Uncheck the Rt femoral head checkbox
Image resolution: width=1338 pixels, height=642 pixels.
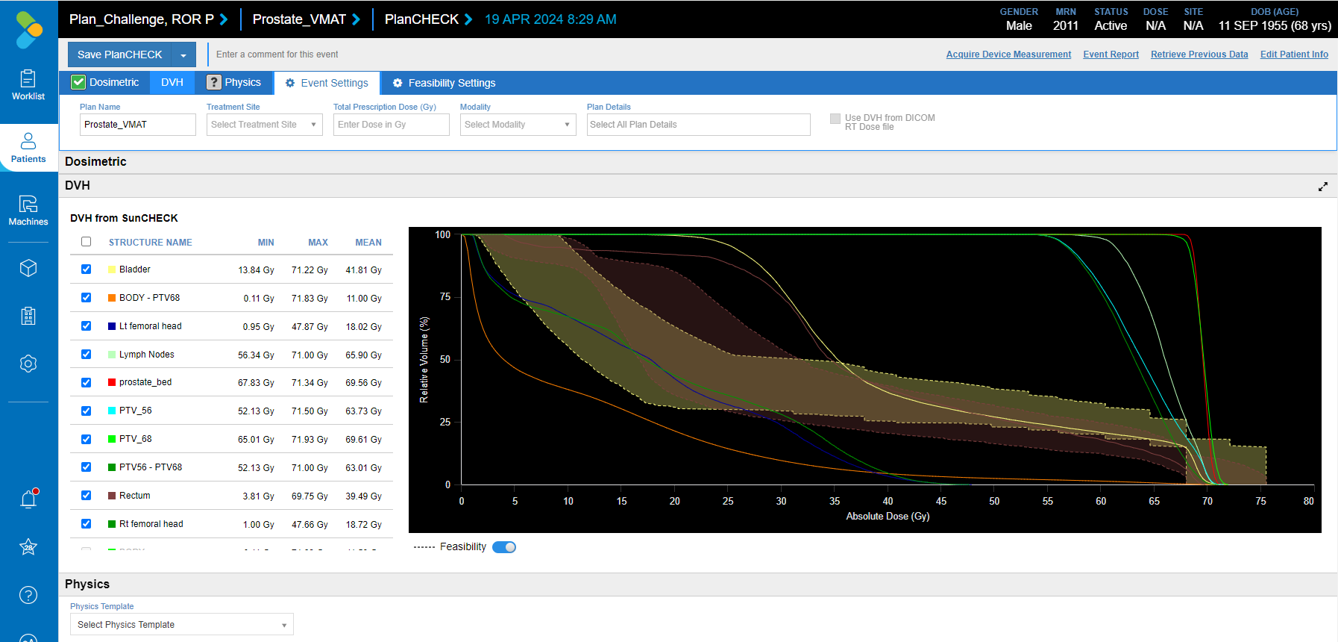pos(86,523)
